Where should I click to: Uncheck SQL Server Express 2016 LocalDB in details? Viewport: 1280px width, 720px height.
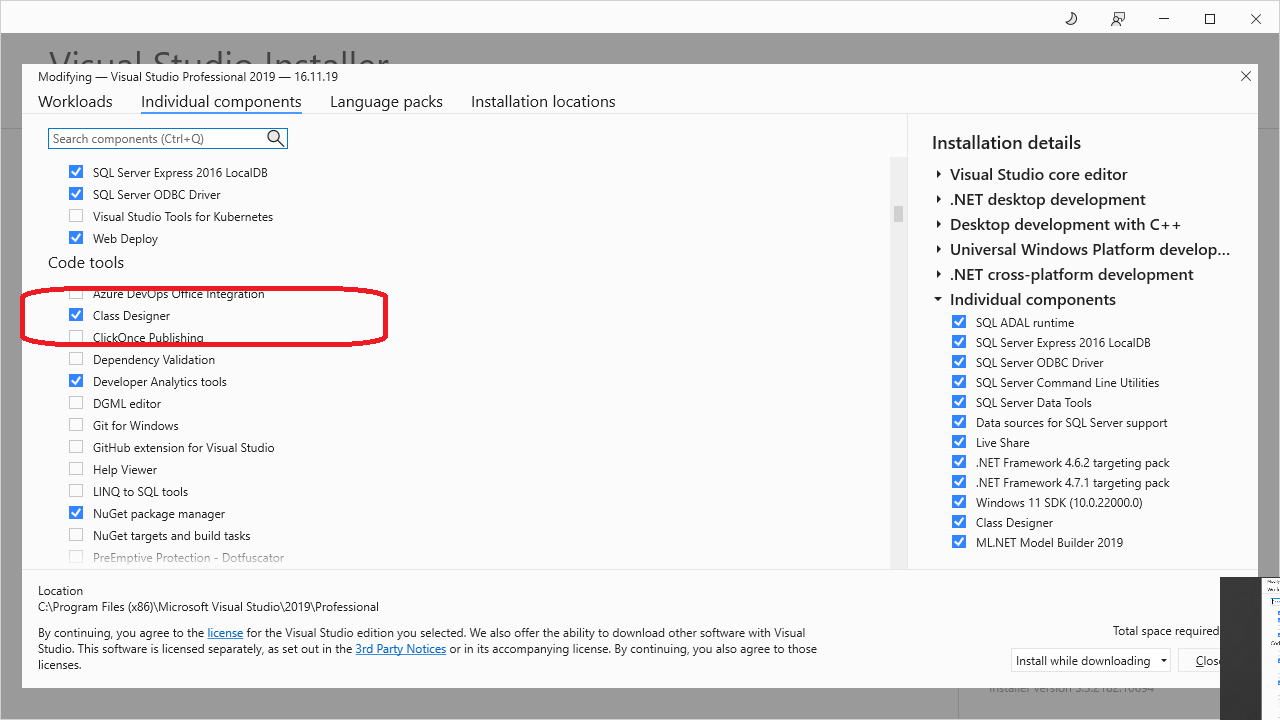pyautogui.click(x=959, y=342)
